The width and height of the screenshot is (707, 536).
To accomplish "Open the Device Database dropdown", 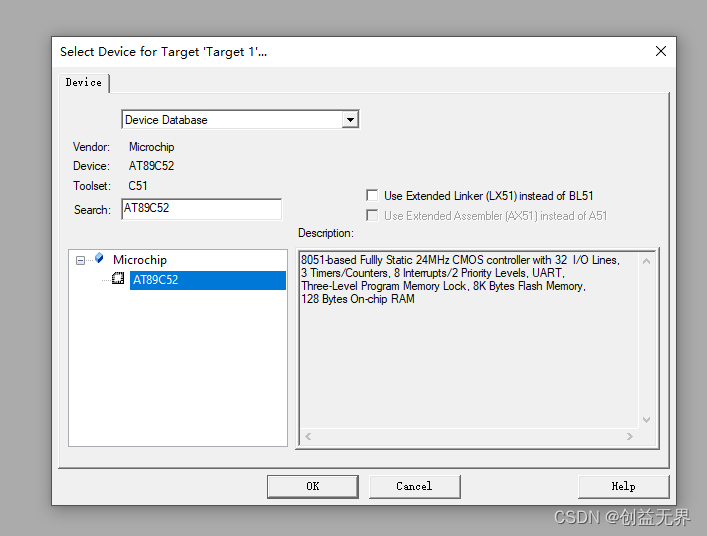I will pyautogui.click(x=350, y=120).
